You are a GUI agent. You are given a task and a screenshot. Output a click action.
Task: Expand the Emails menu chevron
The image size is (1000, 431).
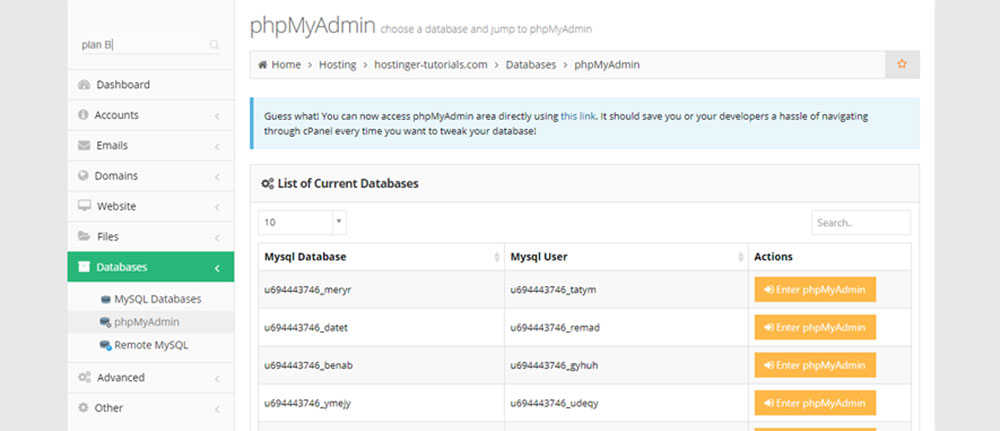217,147
